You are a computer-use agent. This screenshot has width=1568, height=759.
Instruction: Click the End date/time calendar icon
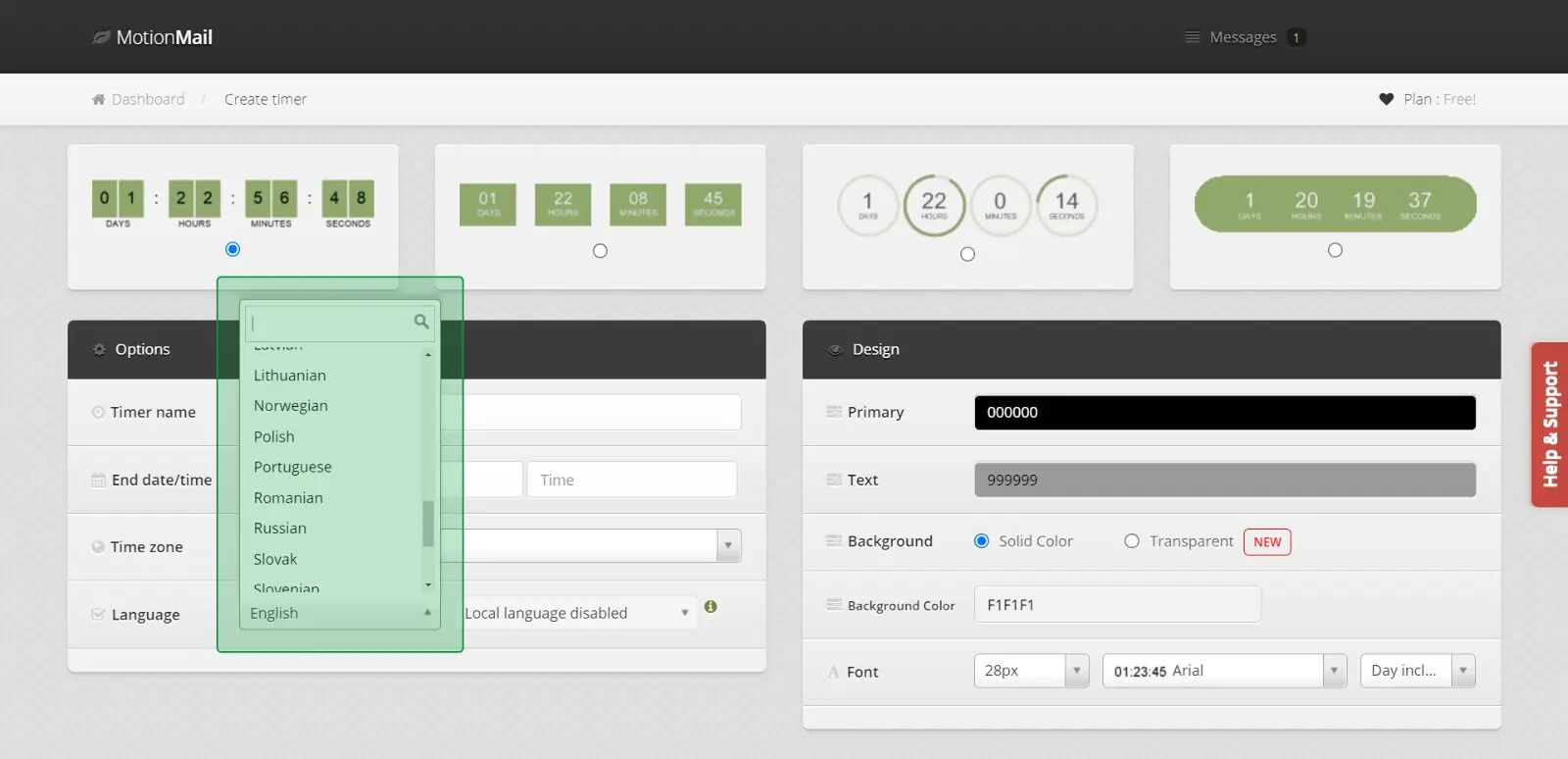tap(98, 480)
